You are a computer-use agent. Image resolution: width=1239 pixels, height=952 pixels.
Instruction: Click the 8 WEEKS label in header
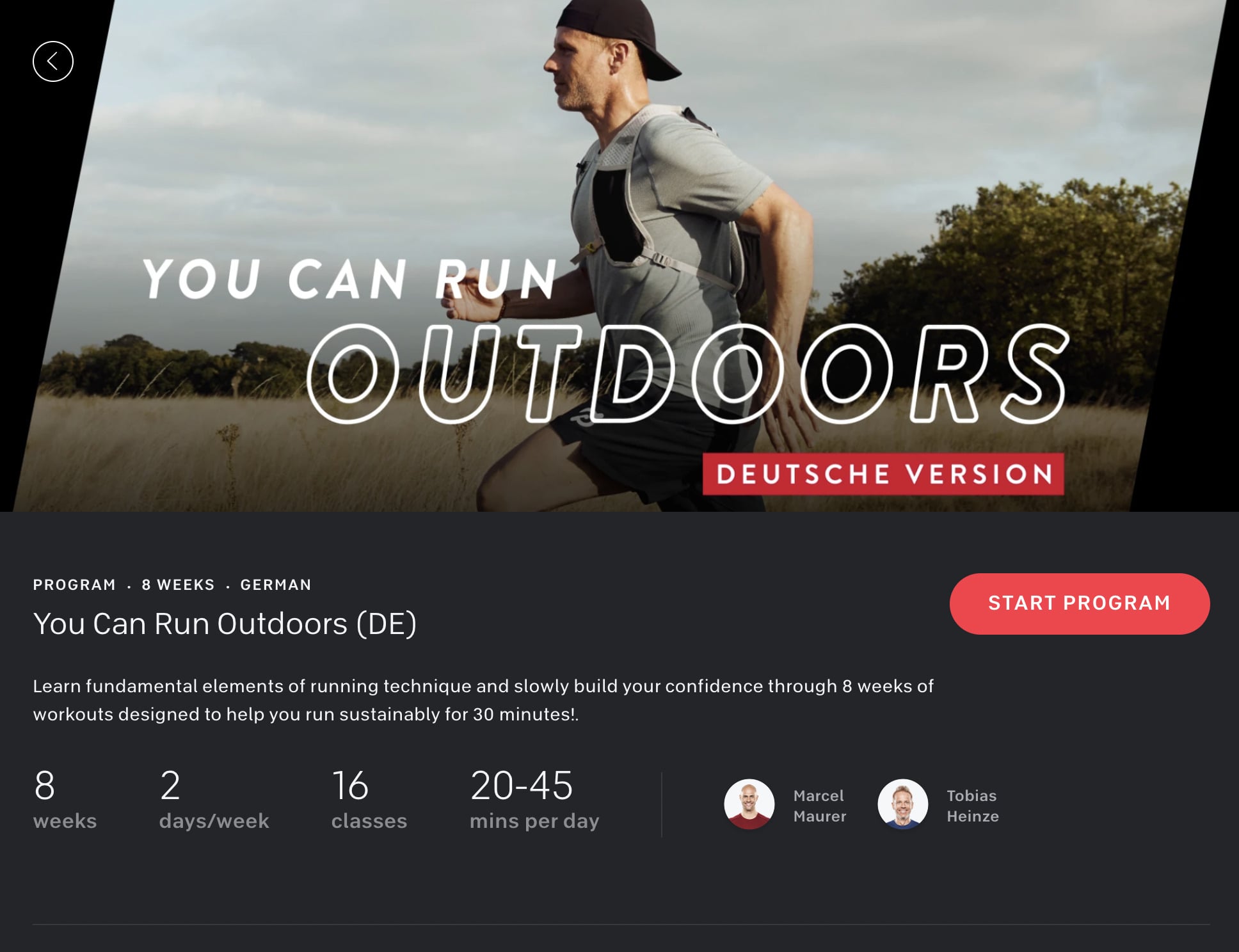[178, 585]
